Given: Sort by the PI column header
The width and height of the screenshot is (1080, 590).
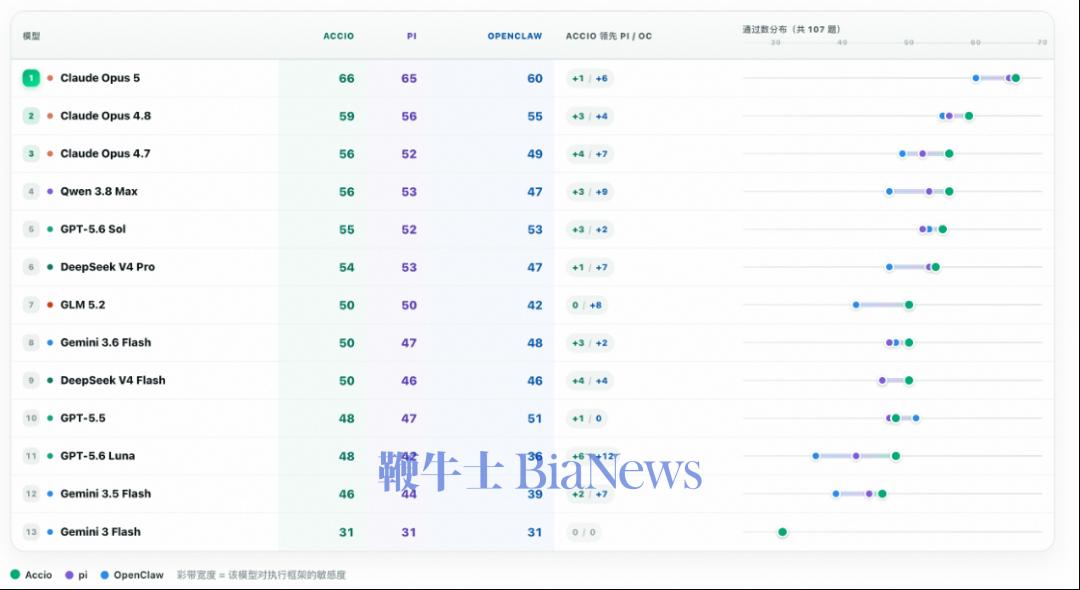Looking at the screenshot, I should click(x=411, y=36).
